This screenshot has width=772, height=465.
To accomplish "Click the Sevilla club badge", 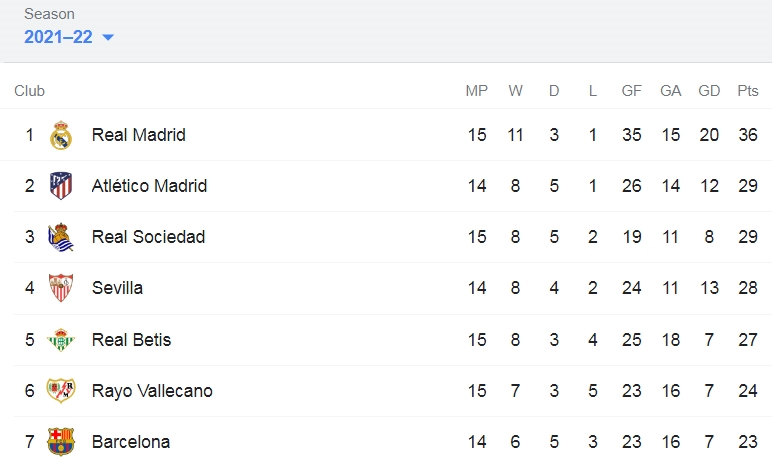I will pos(61,288).
